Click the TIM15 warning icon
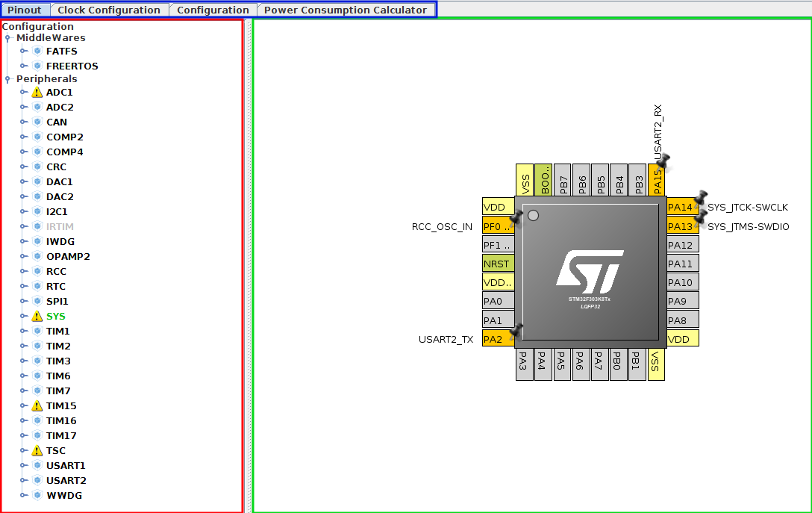The height and width of the screenshot is (513, 812). [37, 406]
